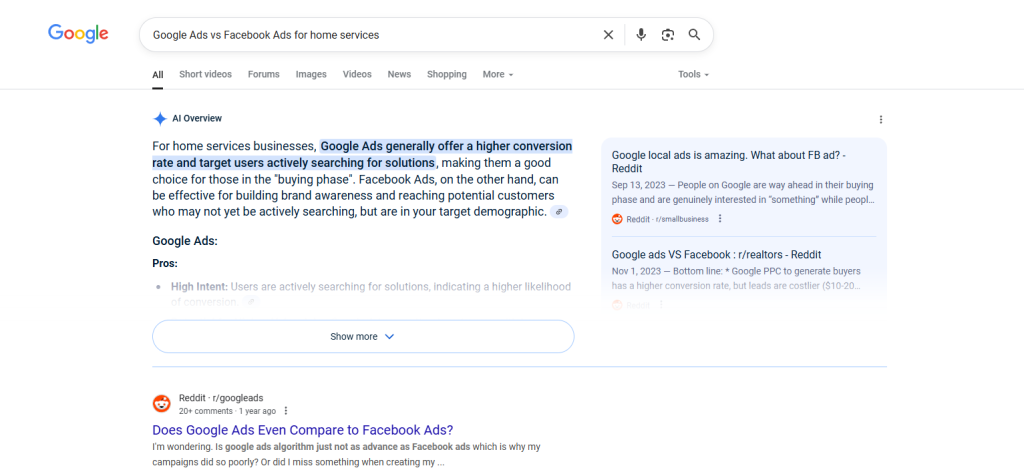Screen dimensions: 1024x476
Task: Select the All results tab
Action: (x=158, y=74)
